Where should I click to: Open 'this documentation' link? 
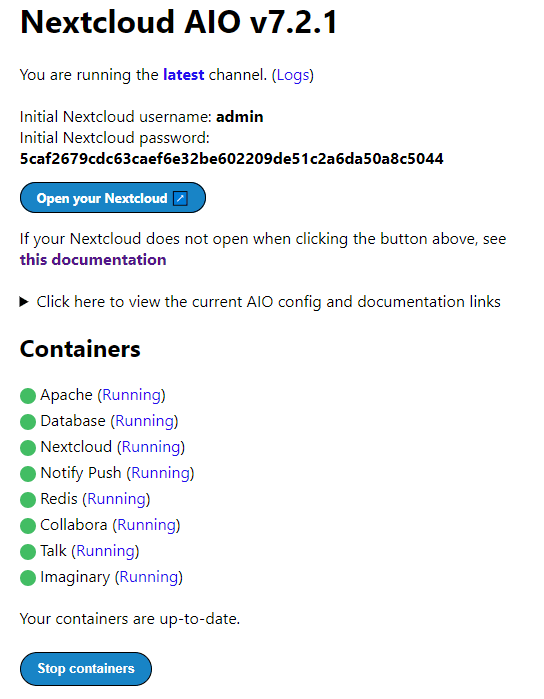[x=93, y=259]
